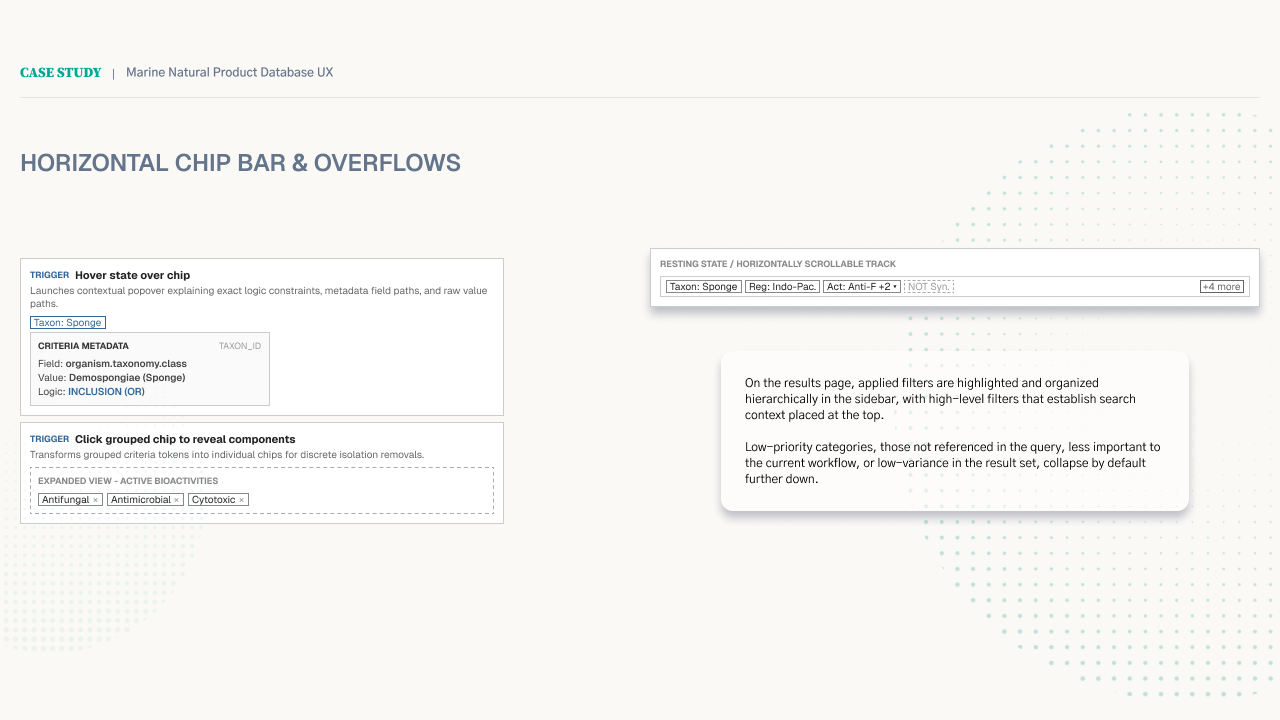
Task: Select 'Taxon: Sponge' chip in the resting track
Action: 704,287
